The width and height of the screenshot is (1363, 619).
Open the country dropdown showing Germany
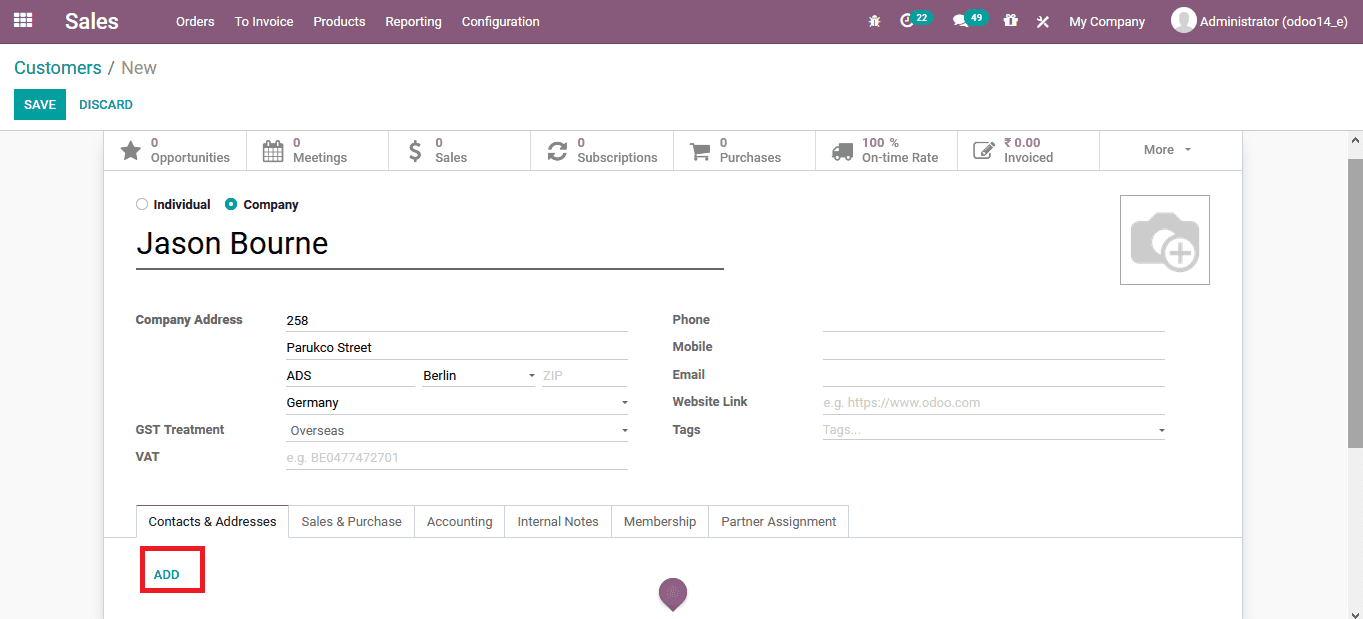(x=457, y=403)
